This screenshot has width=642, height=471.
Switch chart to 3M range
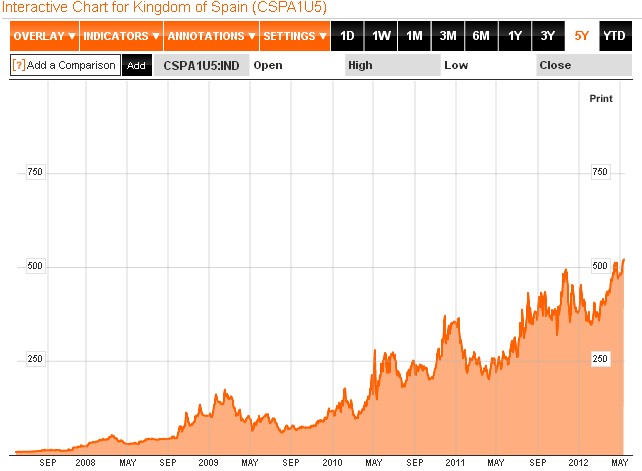pos(448,36)
